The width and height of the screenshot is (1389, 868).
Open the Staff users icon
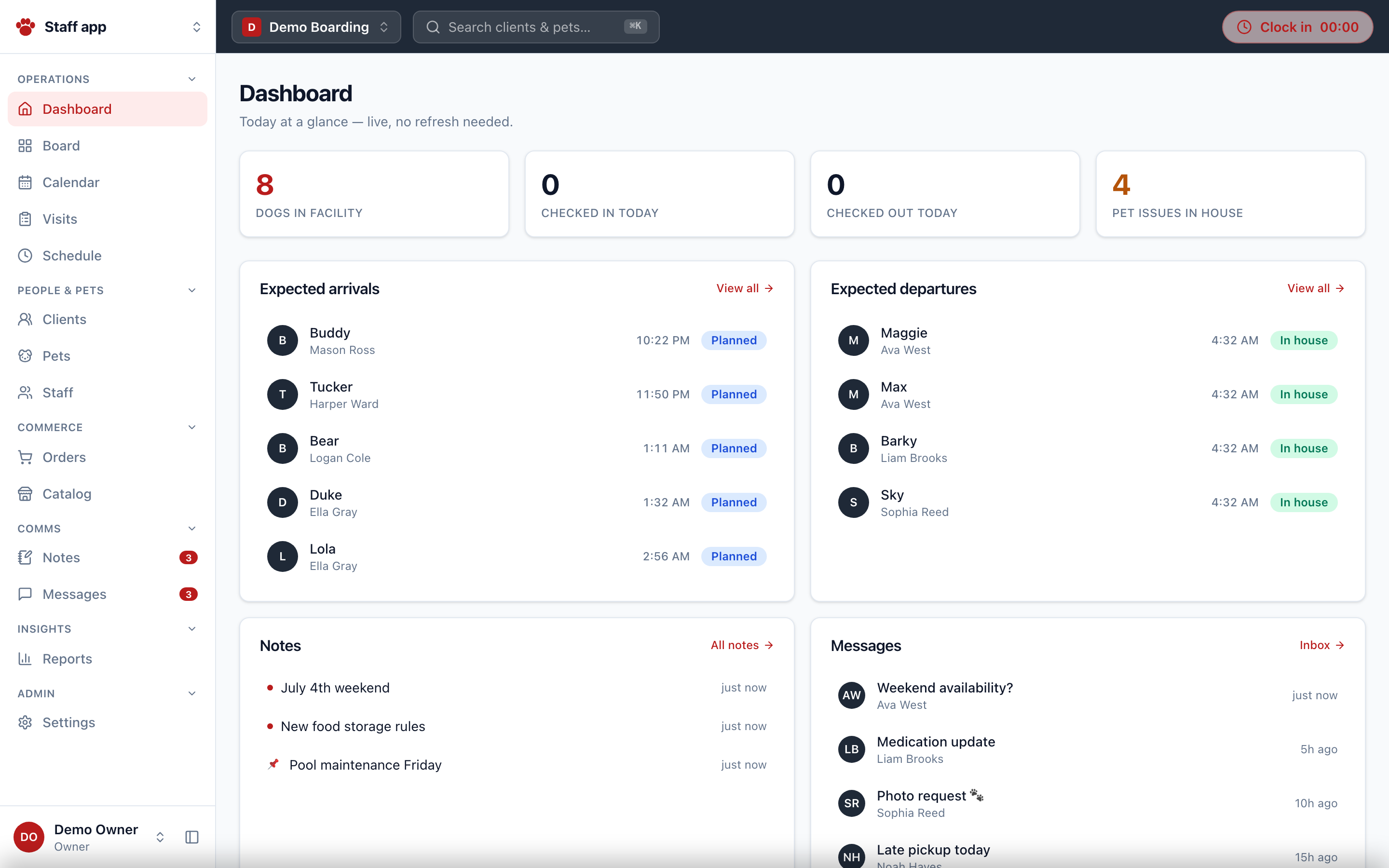[x=25, y=393]
